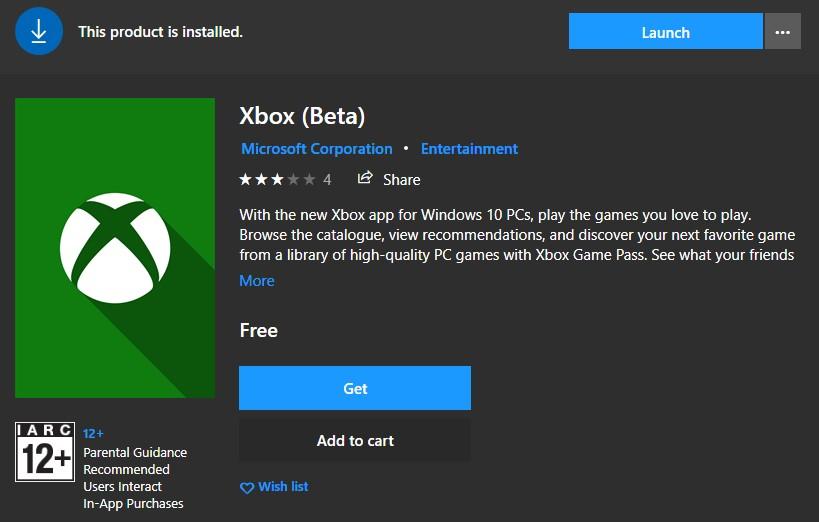Click the IARC 12+ rating badge
This screenshot has height=522, width=819.
(x=45, y=452)
